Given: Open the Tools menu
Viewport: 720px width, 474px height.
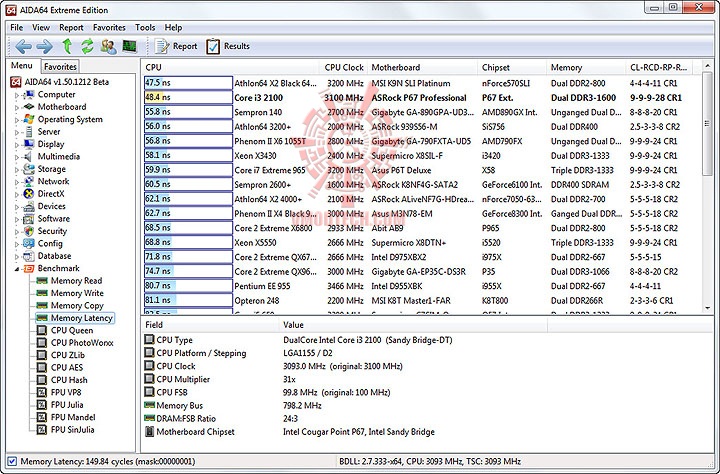Looking at the screenshot, I should tap(145, 28).
